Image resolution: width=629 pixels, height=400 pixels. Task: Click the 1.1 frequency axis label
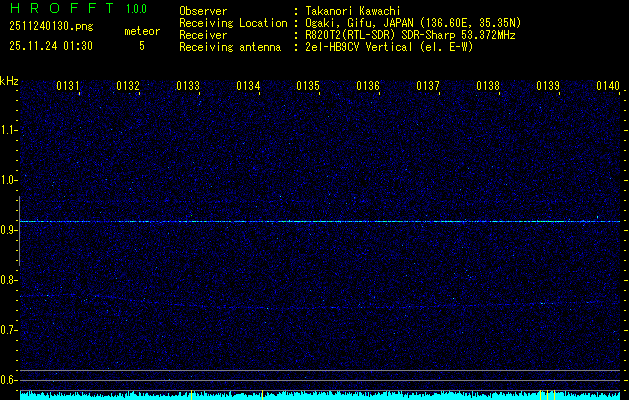pos(9,129)
